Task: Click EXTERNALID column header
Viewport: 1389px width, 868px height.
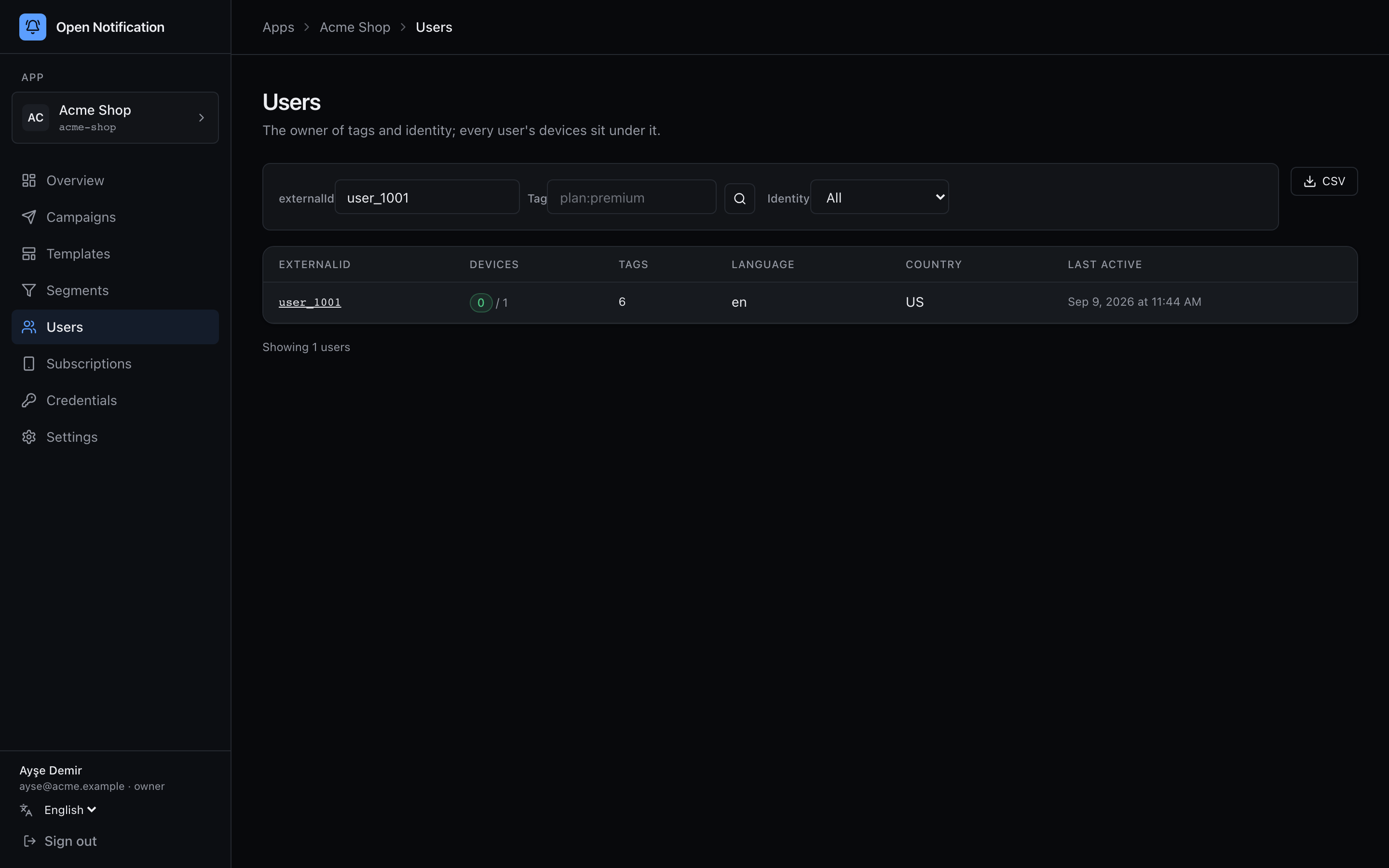Action: [314, 265]
